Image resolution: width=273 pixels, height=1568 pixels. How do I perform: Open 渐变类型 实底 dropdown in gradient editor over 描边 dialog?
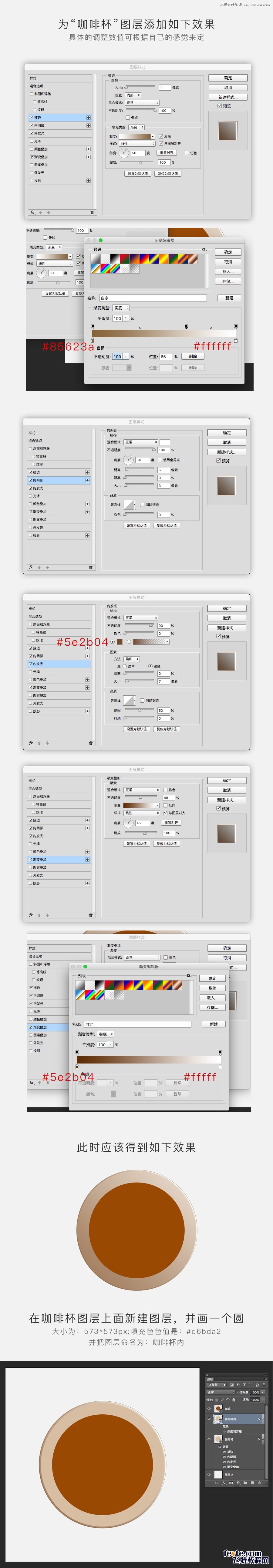click(x=121, y=308)
